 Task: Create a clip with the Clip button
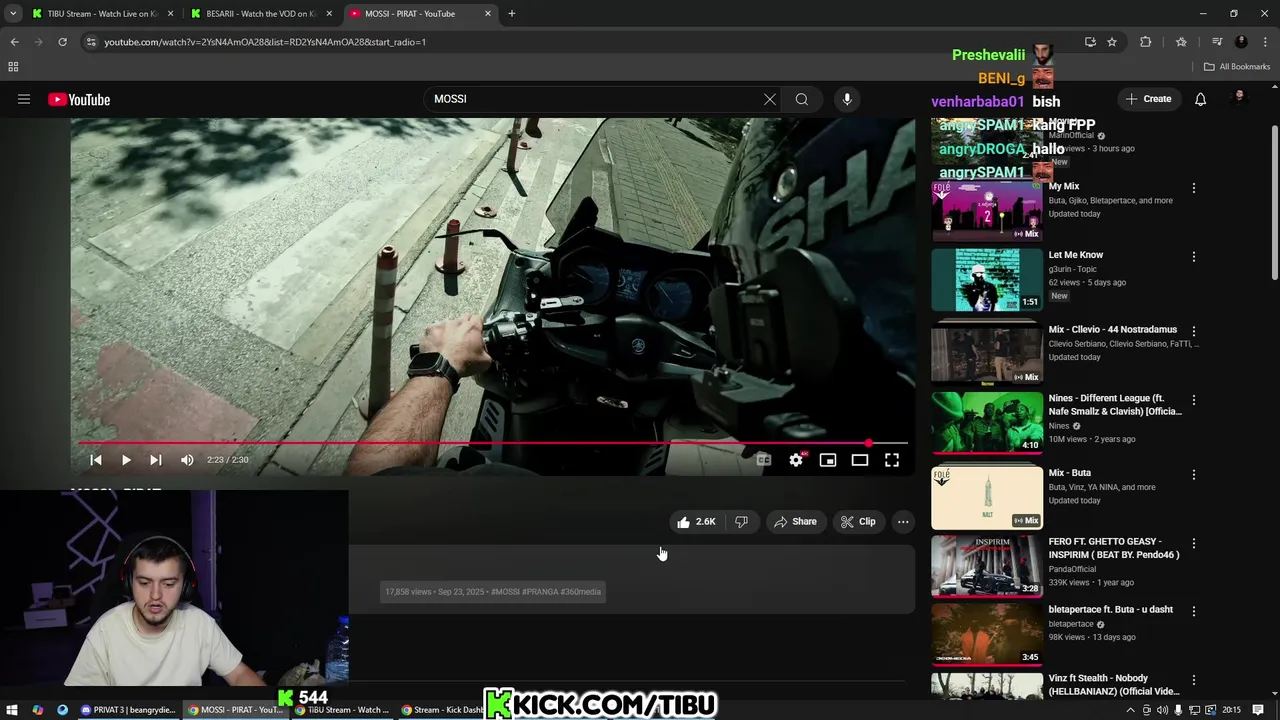[x=858, y=521]
